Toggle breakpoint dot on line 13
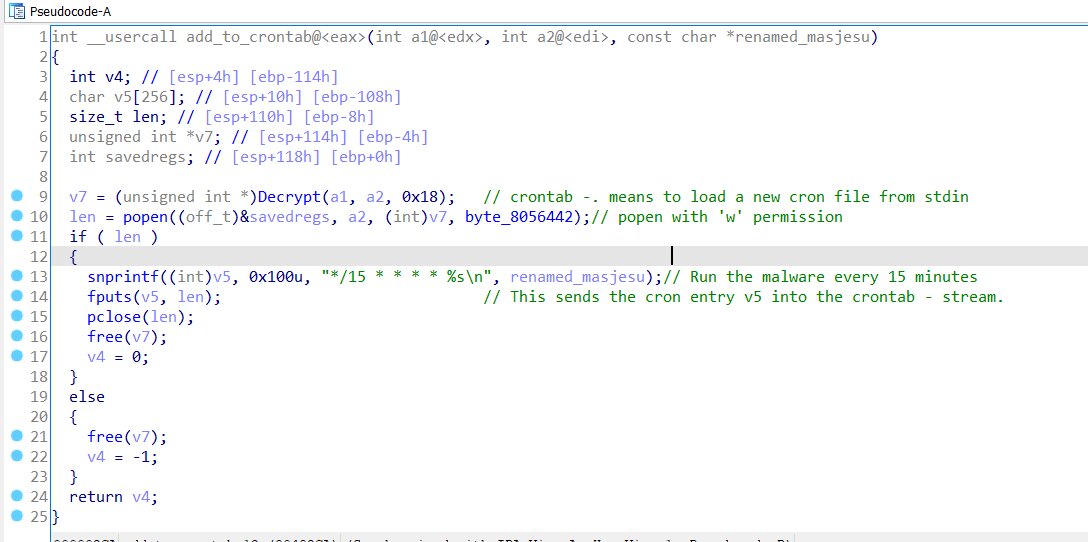The image size is (1088, 542). 15,276
